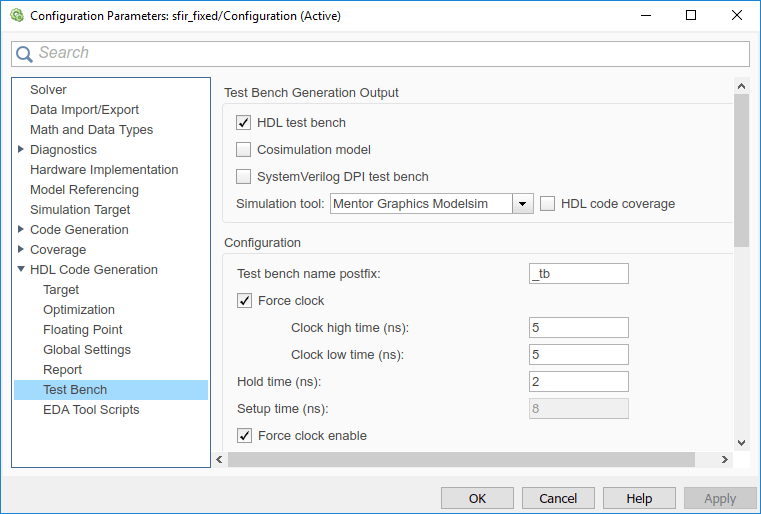Select the Coverage category

58,249
